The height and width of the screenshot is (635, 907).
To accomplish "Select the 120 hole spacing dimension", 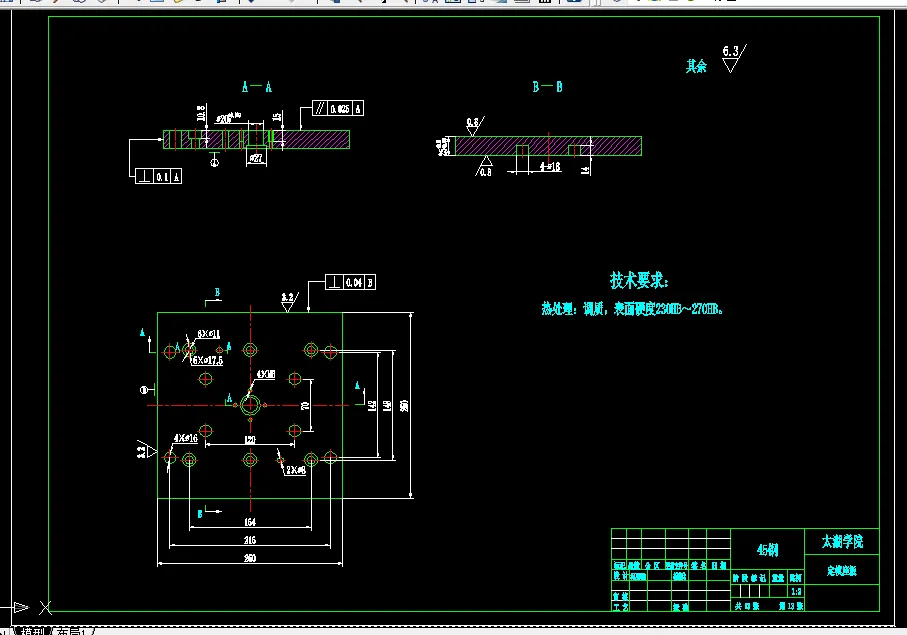I will click(x=250, y=440).
